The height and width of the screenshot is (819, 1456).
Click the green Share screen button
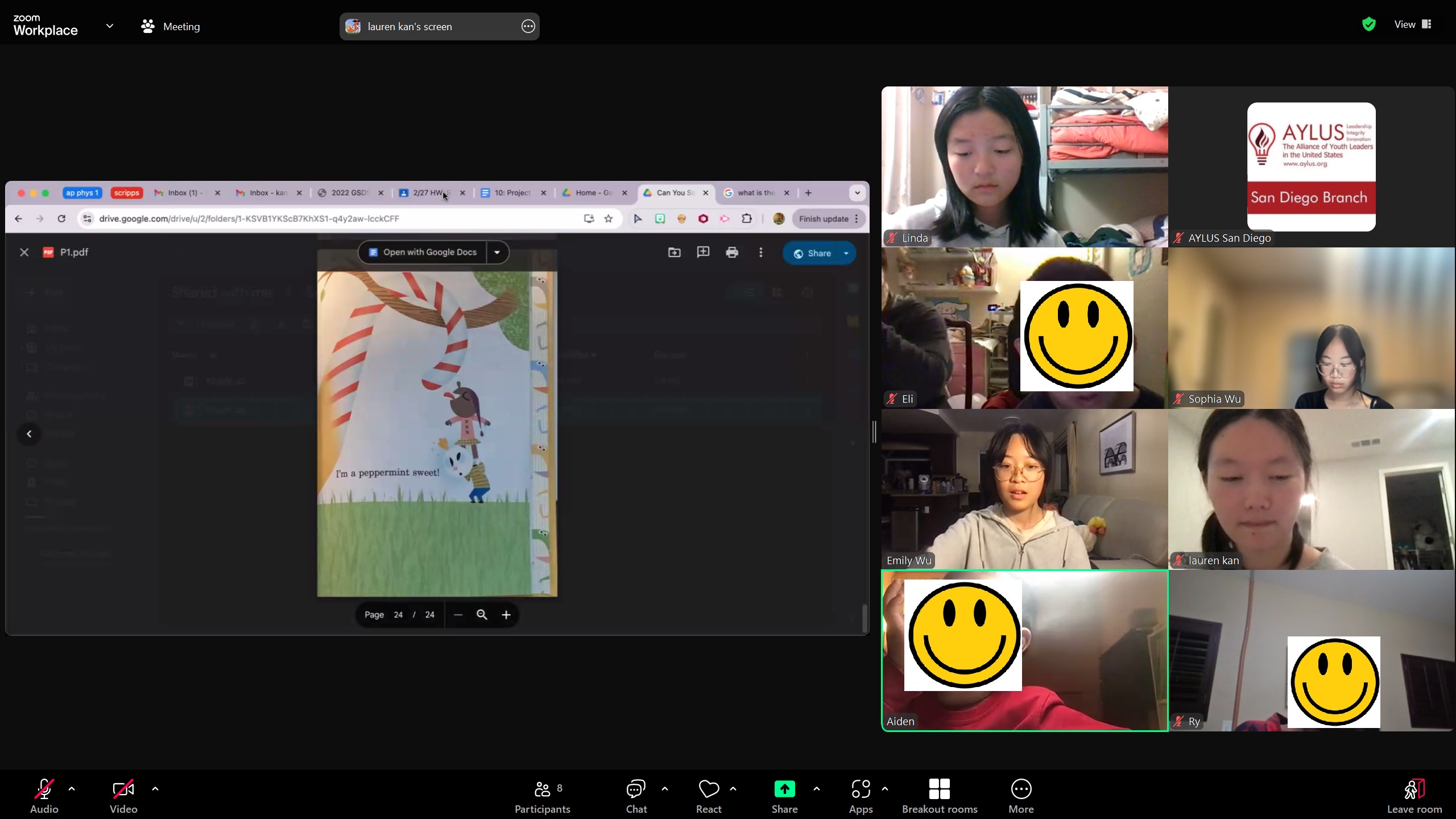tap(784, 789)
